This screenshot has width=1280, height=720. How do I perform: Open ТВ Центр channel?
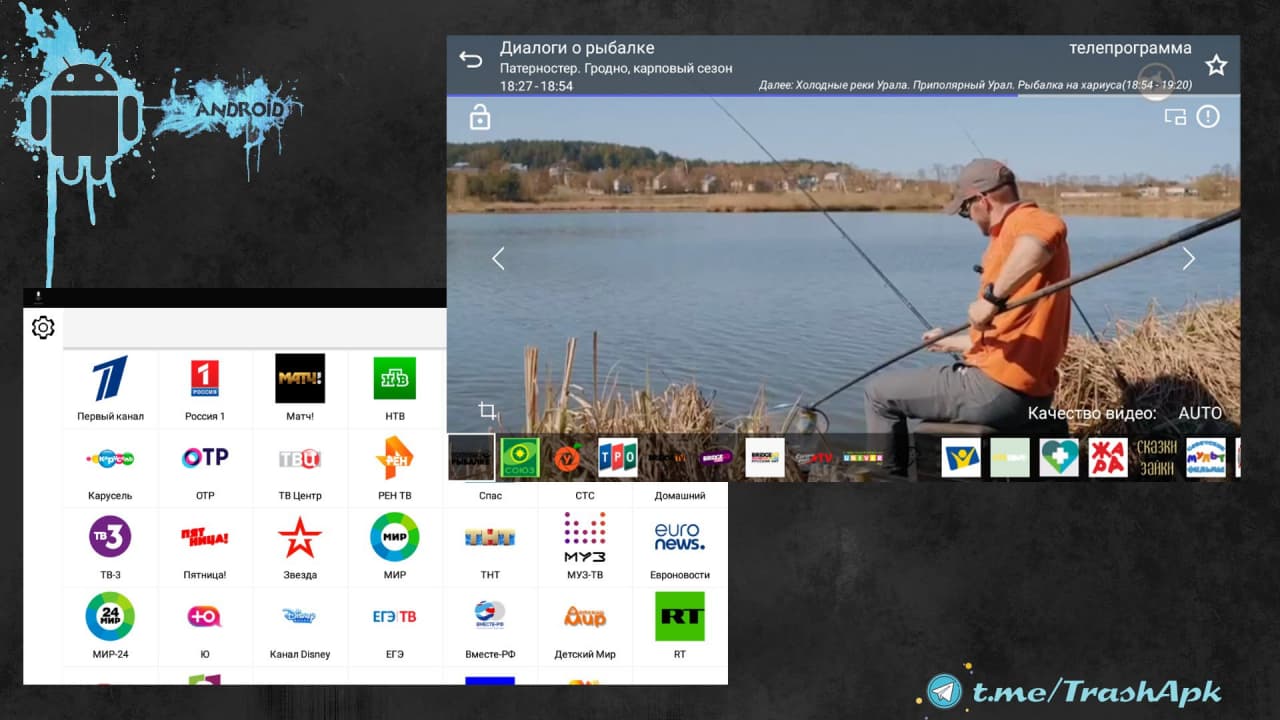pyautogui.click(x=300, y=468)
